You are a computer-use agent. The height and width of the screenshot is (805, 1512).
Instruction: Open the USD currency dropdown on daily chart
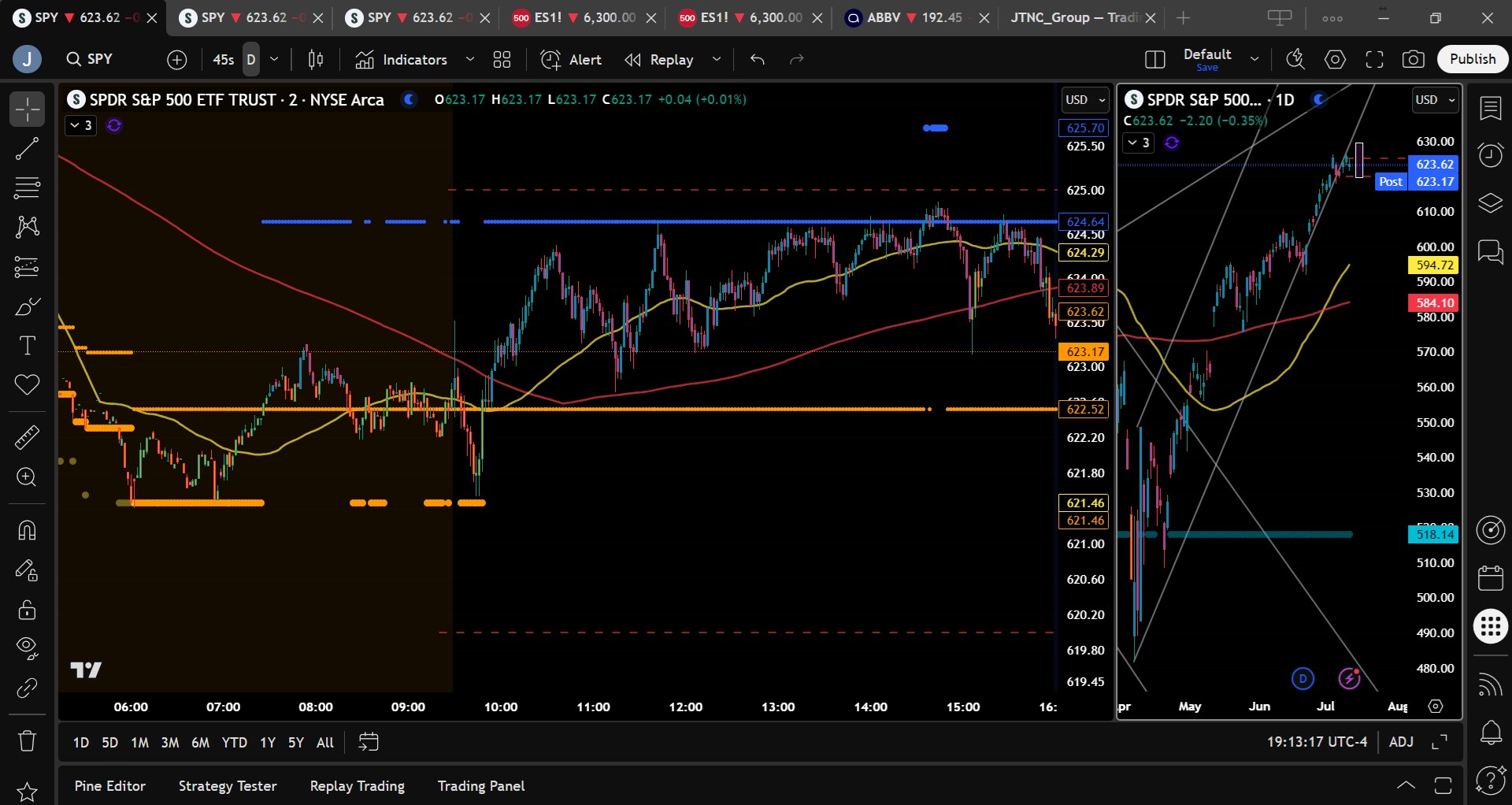(1436, 100)
